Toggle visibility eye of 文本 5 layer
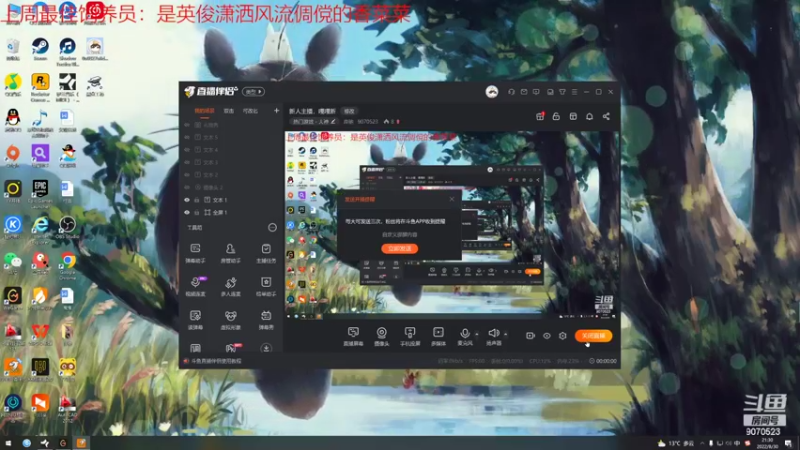The height and width of the screenshot is (450, 800). (x=187, y=137)
